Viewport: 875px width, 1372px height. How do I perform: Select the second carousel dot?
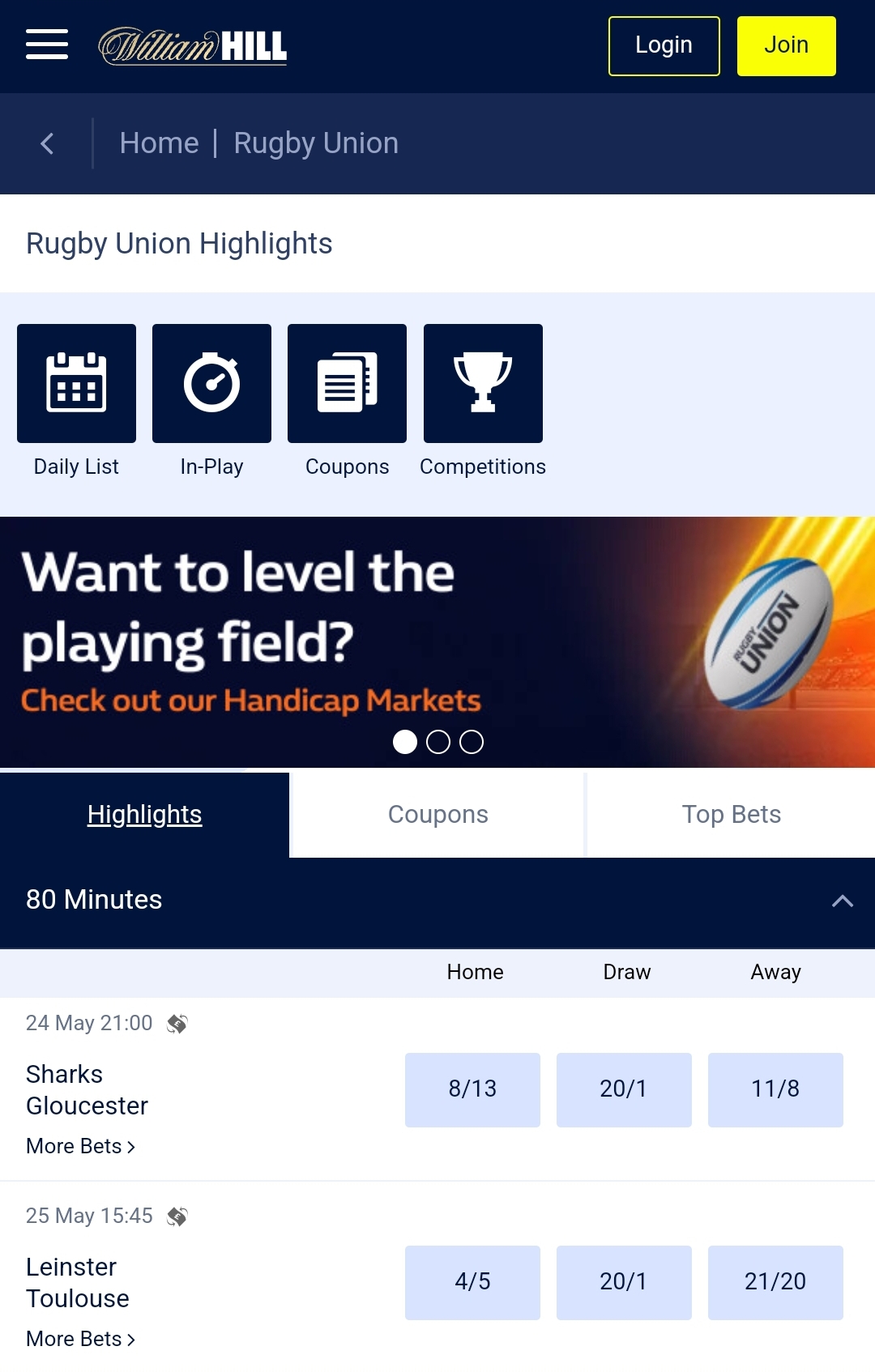pos(438,741)
